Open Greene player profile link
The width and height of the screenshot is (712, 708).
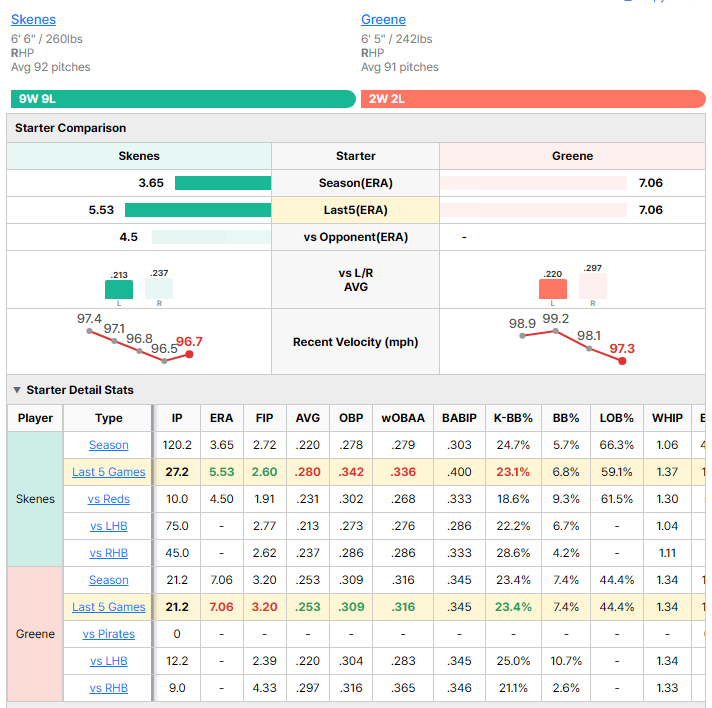(x=383, y=20)
